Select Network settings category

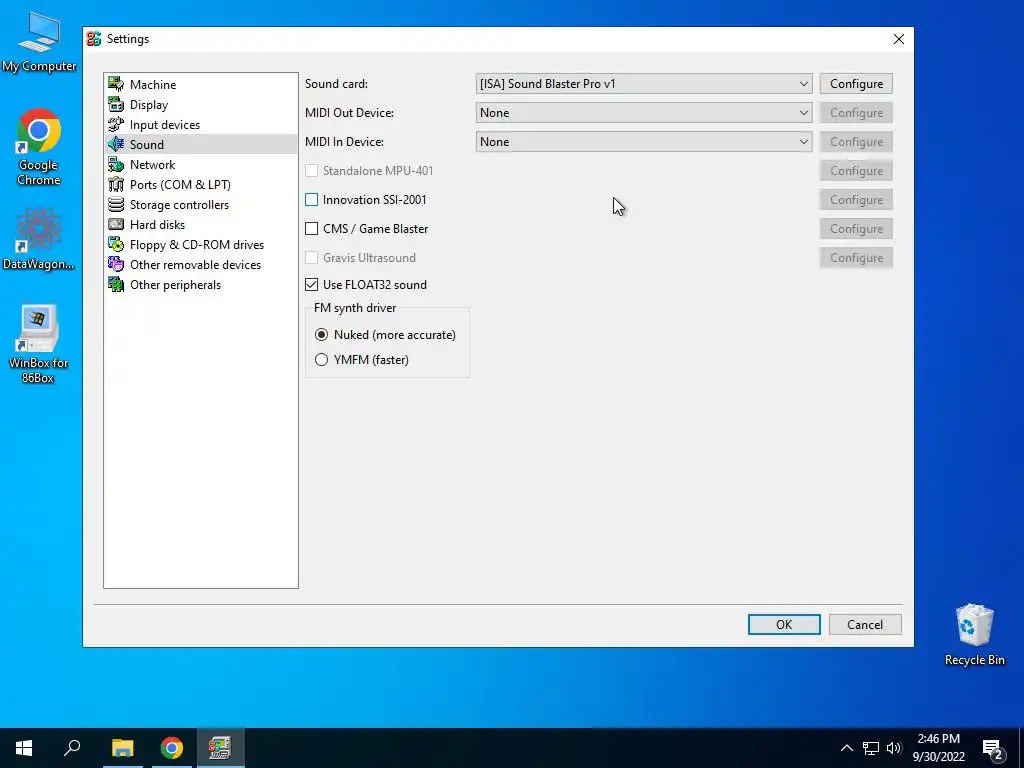click(x=200, y=165)
